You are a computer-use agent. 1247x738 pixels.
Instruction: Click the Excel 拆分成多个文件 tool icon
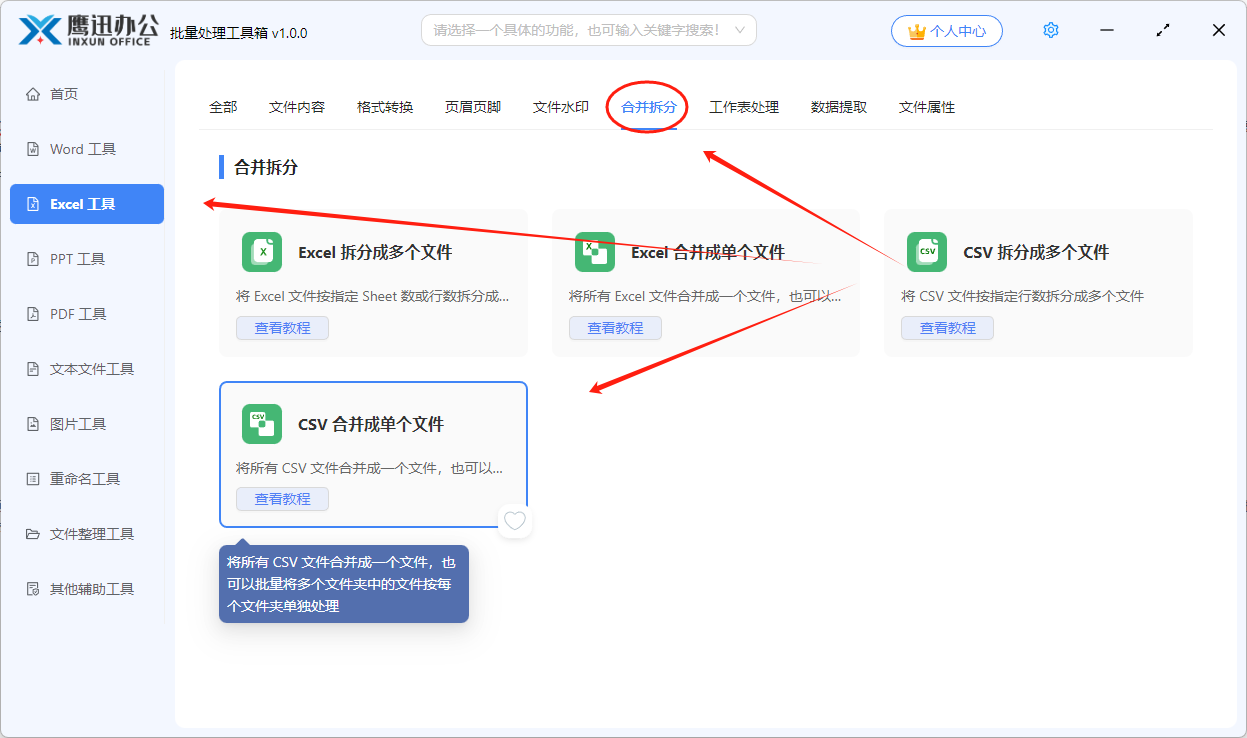(x=261, y=252)
